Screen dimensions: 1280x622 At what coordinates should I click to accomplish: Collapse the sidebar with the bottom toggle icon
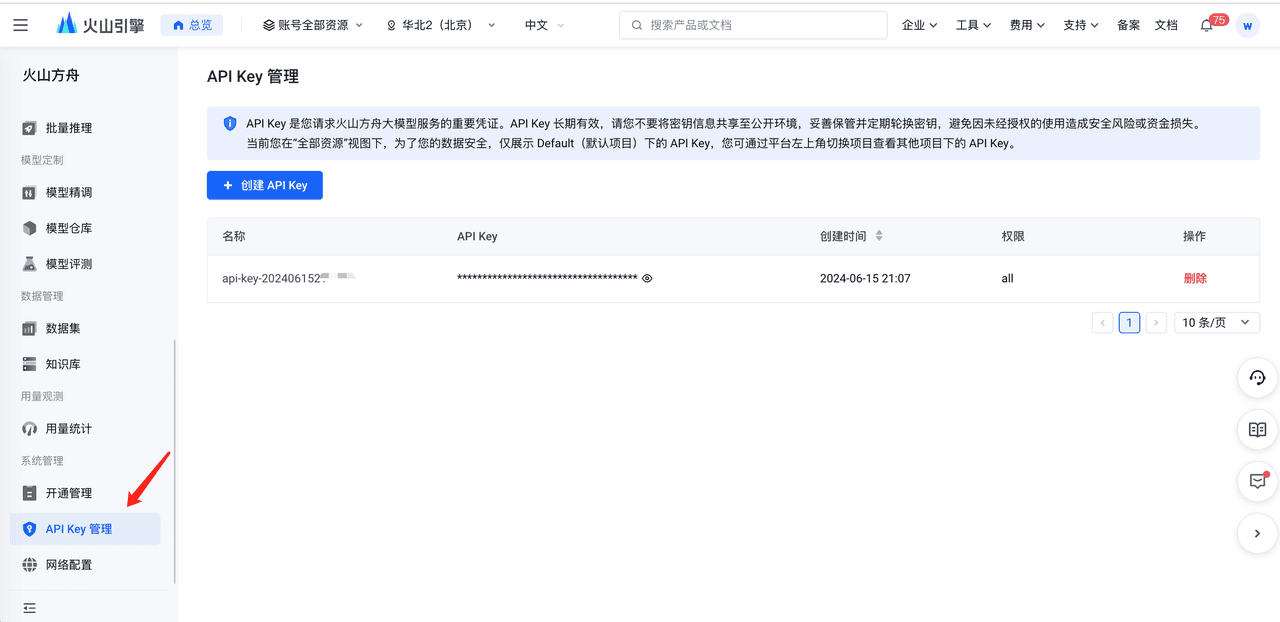(29, 607)
